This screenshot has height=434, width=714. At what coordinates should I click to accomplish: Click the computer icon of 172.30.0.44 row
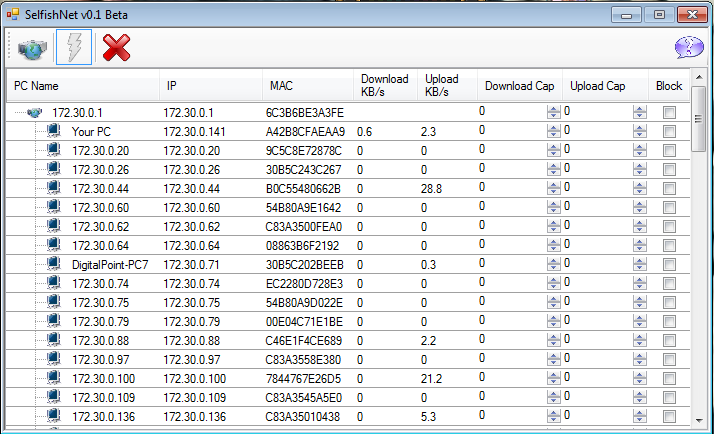[54, 188]
